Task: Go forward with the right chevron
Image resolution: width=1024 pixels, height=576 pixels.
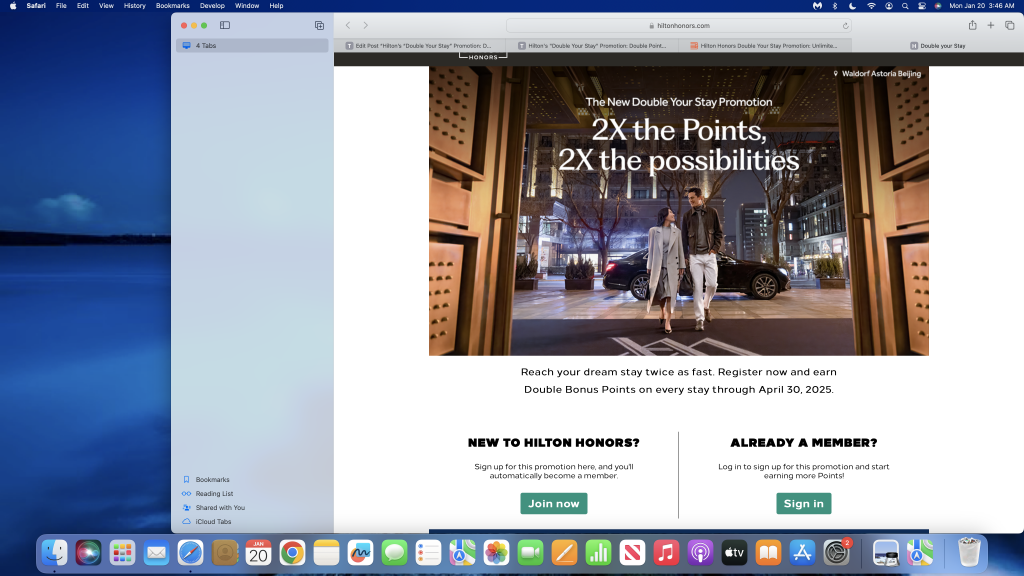Action: (366, 25)
